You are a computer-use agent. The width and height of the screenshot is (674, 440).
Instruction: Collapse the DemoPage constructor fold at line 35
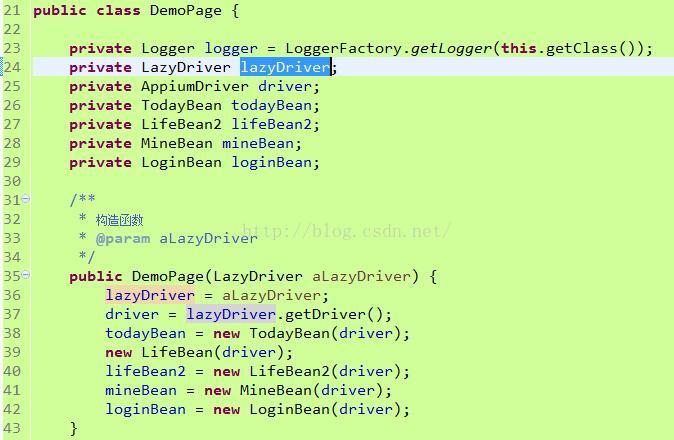click(x=26, y=274)
